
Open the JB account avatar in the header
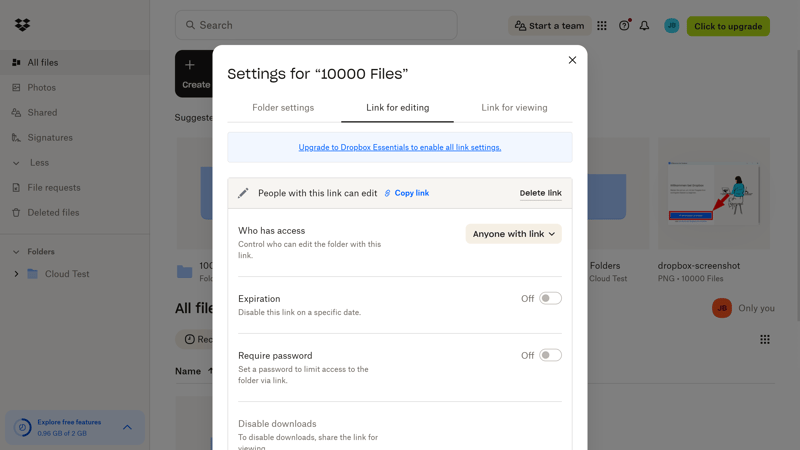point(671,26)
